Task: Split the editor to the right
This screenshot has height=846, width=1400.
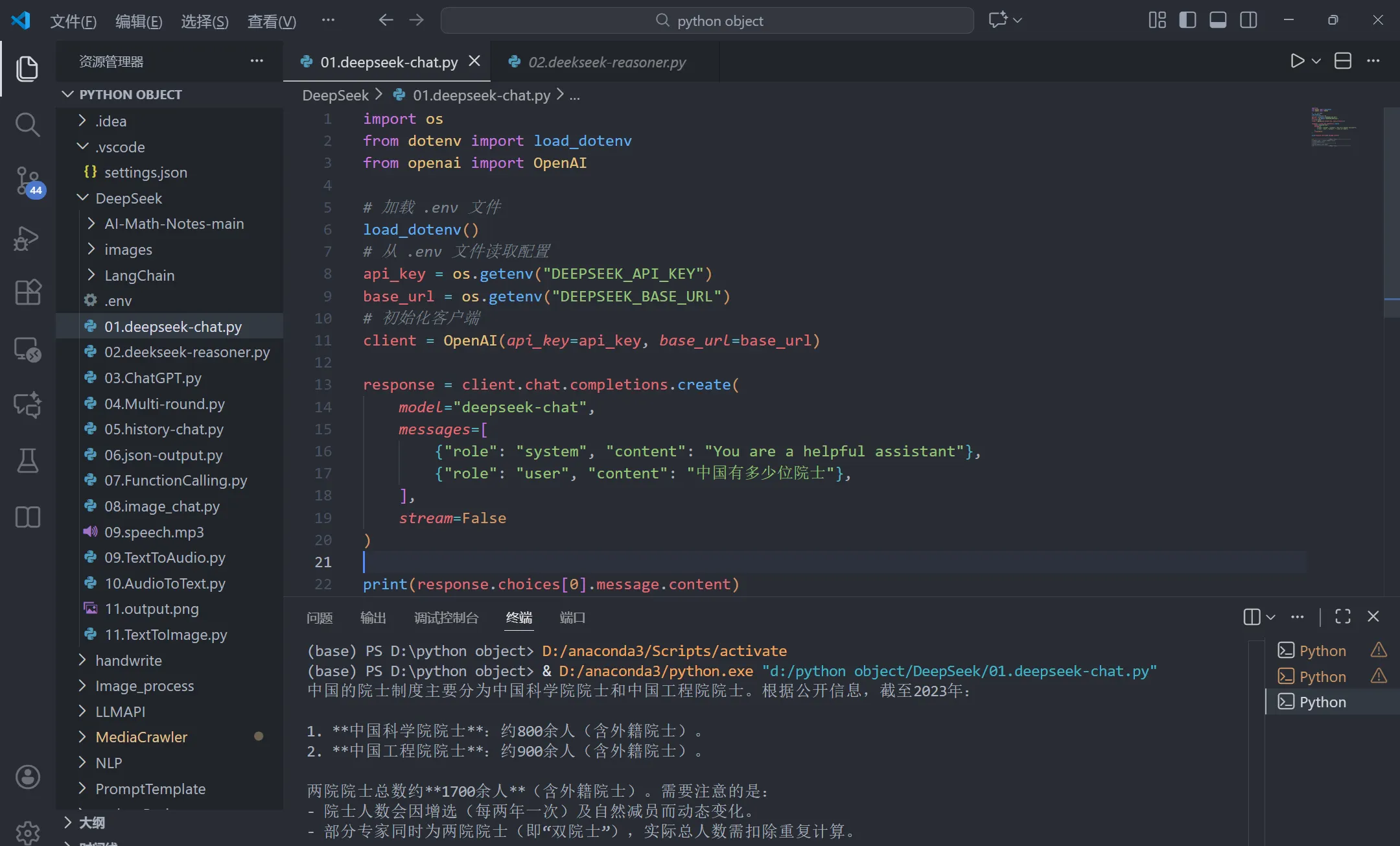Action: pos(1343,61)
